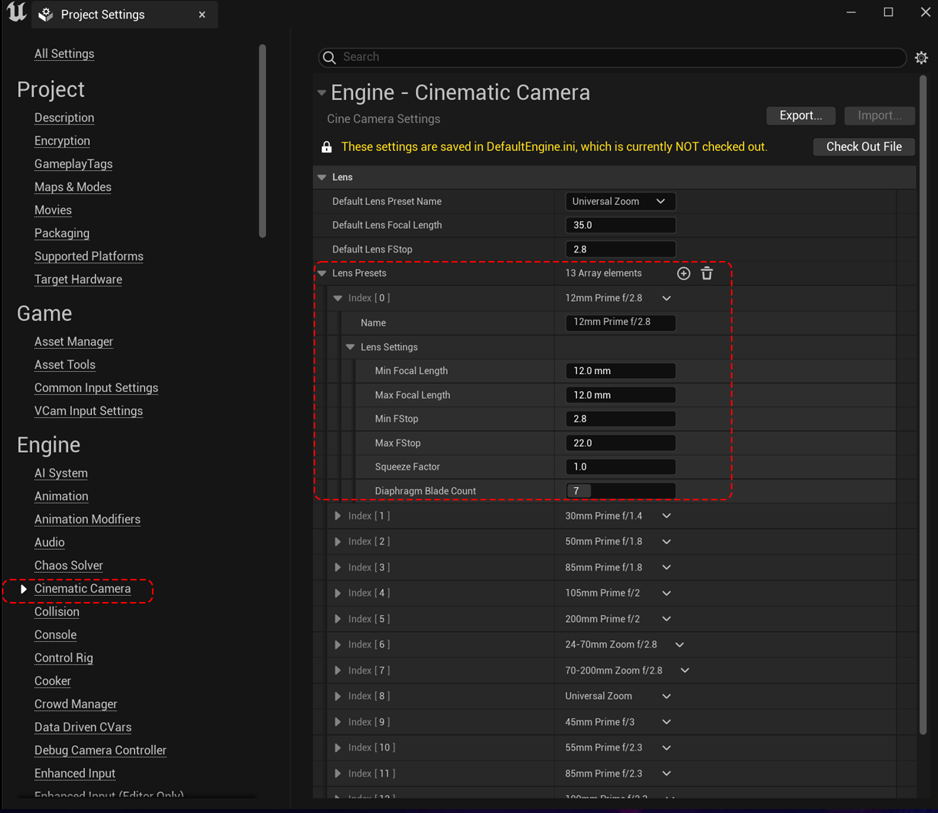This screenshot has height=813, width=938.
Task: Open VCam Input Settings
Action: pos(89,411)
